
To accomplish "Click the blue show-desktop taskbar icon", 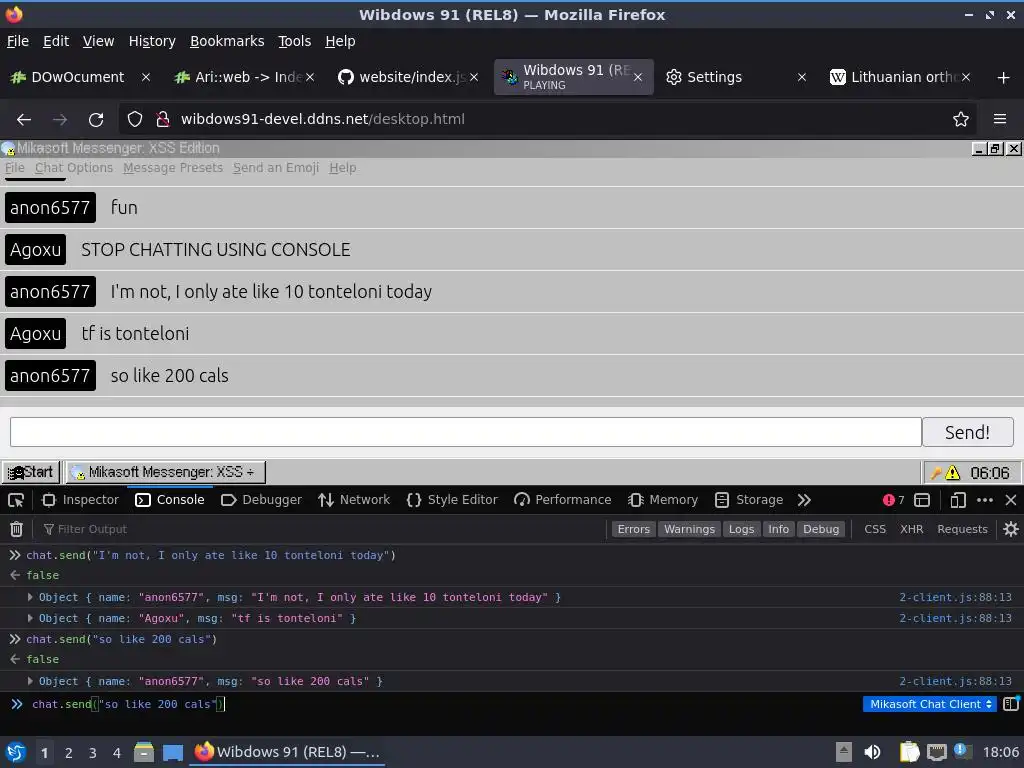I will [x=173, y=752].
